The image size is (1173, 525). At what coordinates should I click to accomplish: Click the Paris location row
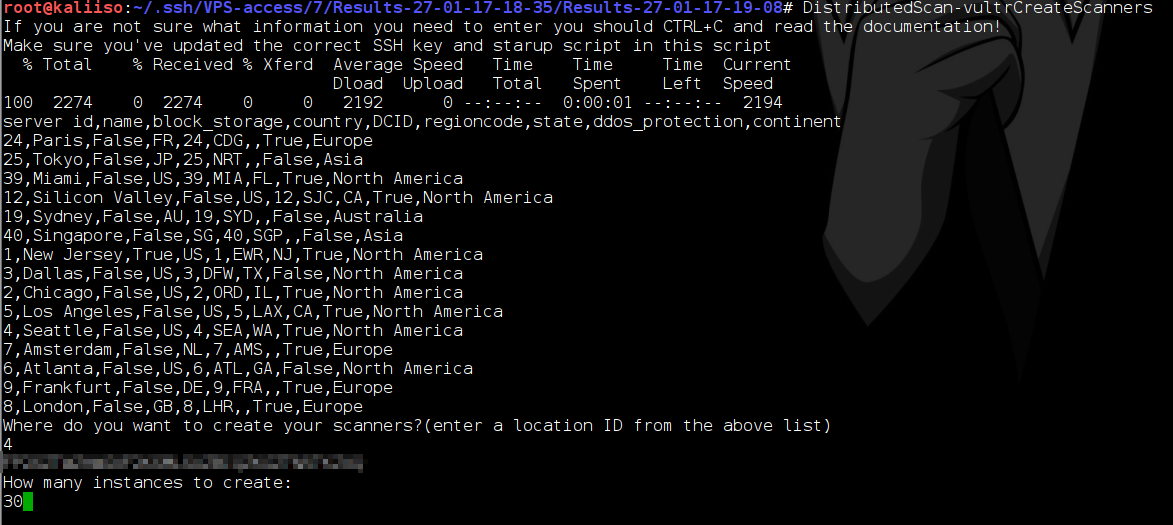(x=188, y=141)
